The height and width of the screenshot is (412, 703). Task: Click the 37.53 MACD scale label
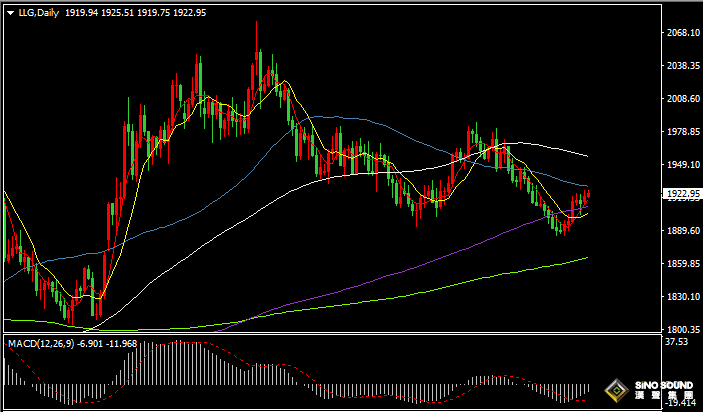(x=678, y=342)
